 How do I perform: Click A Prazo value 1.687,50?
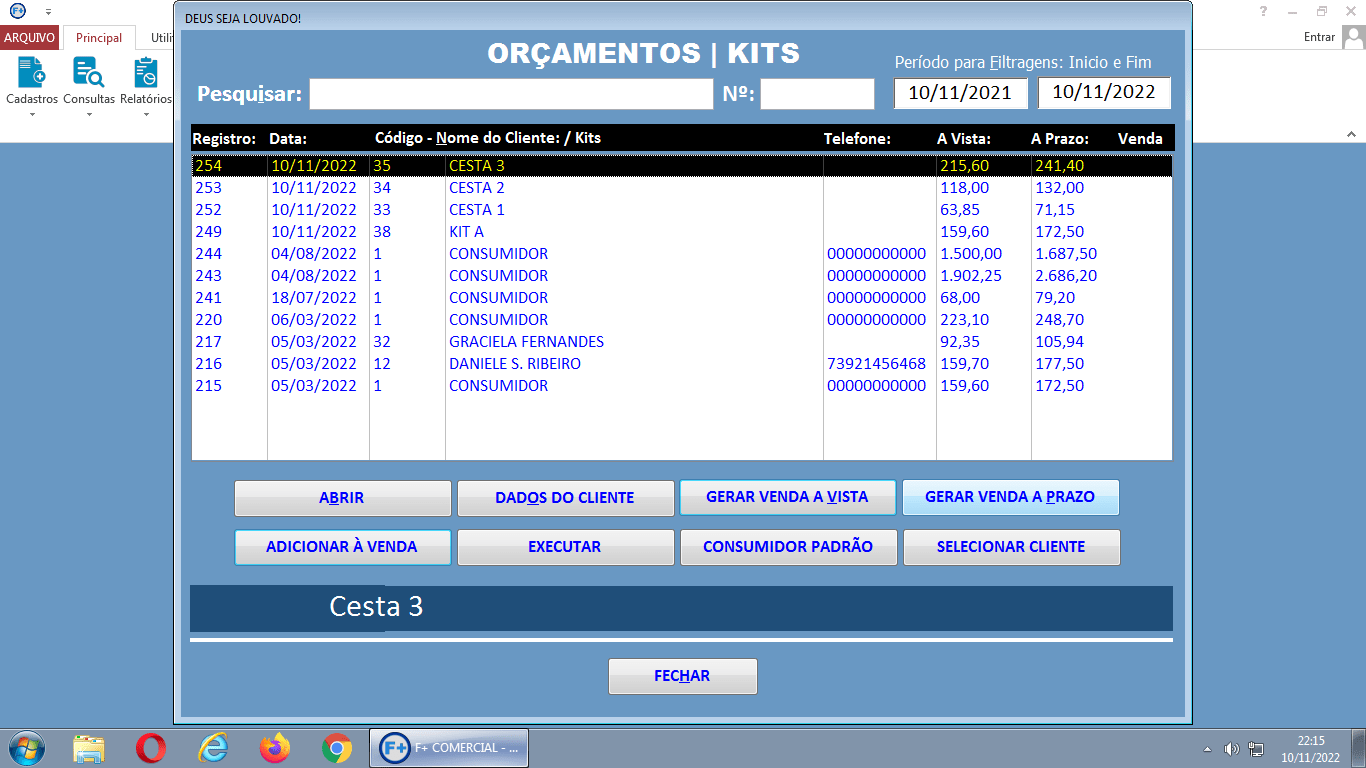pos(1066,254)
